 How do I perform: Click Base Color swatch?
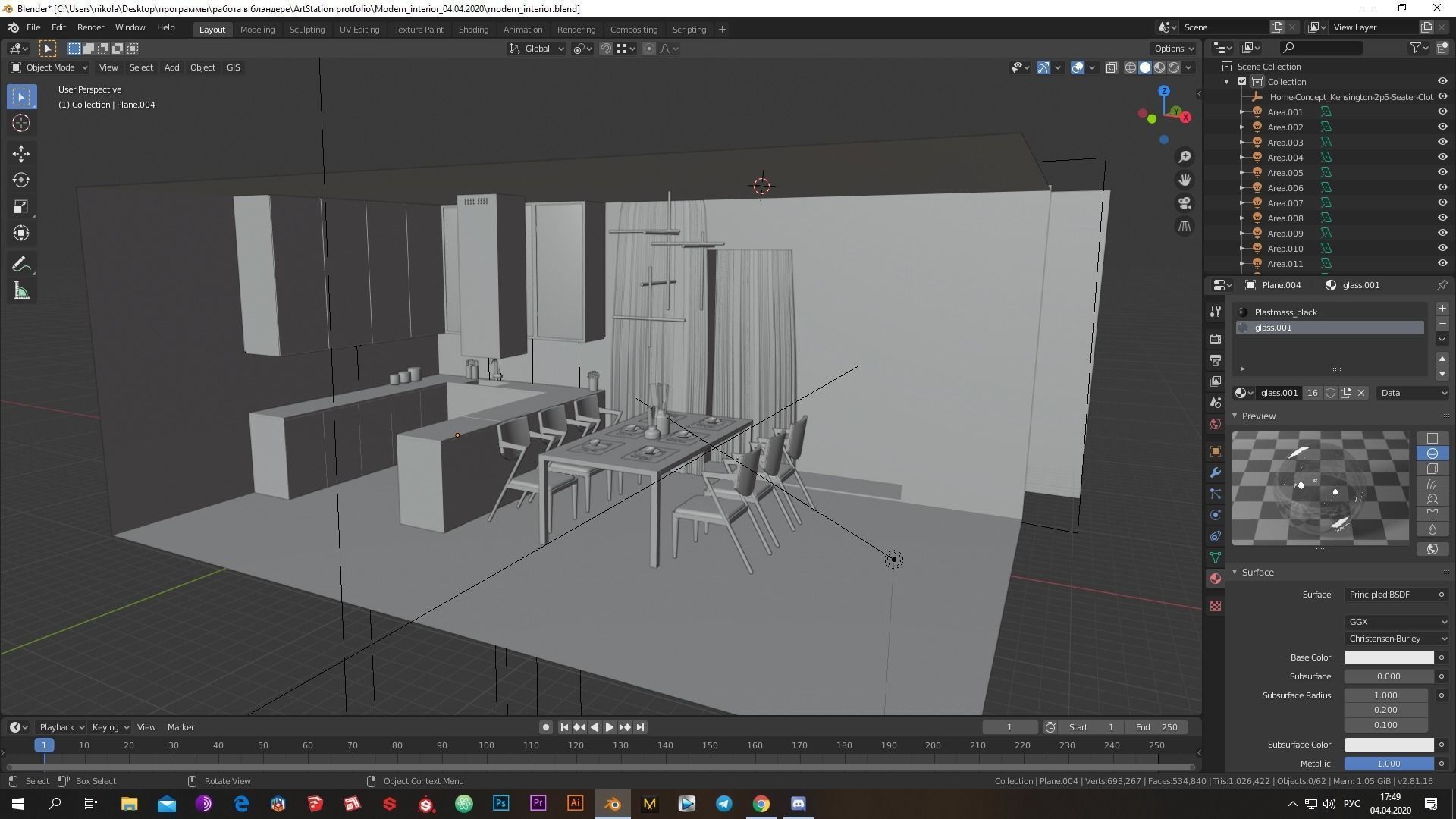pos(1389,657)
